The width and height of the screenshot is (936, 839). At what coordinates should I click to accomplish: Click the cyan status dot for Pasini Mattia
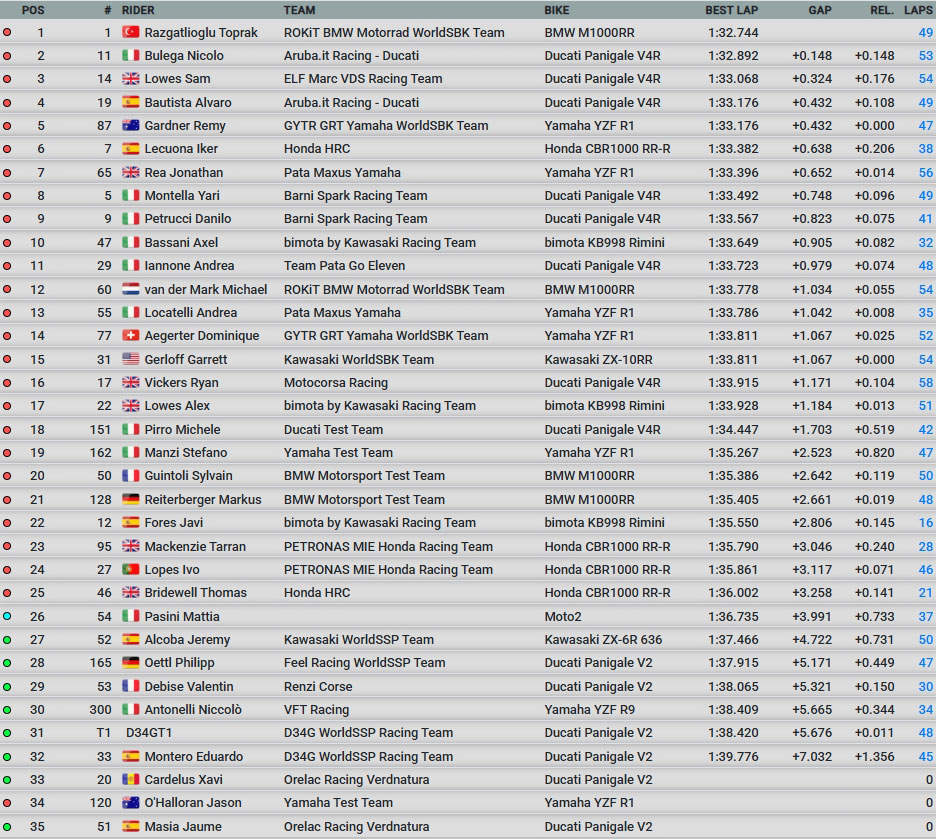8,617
